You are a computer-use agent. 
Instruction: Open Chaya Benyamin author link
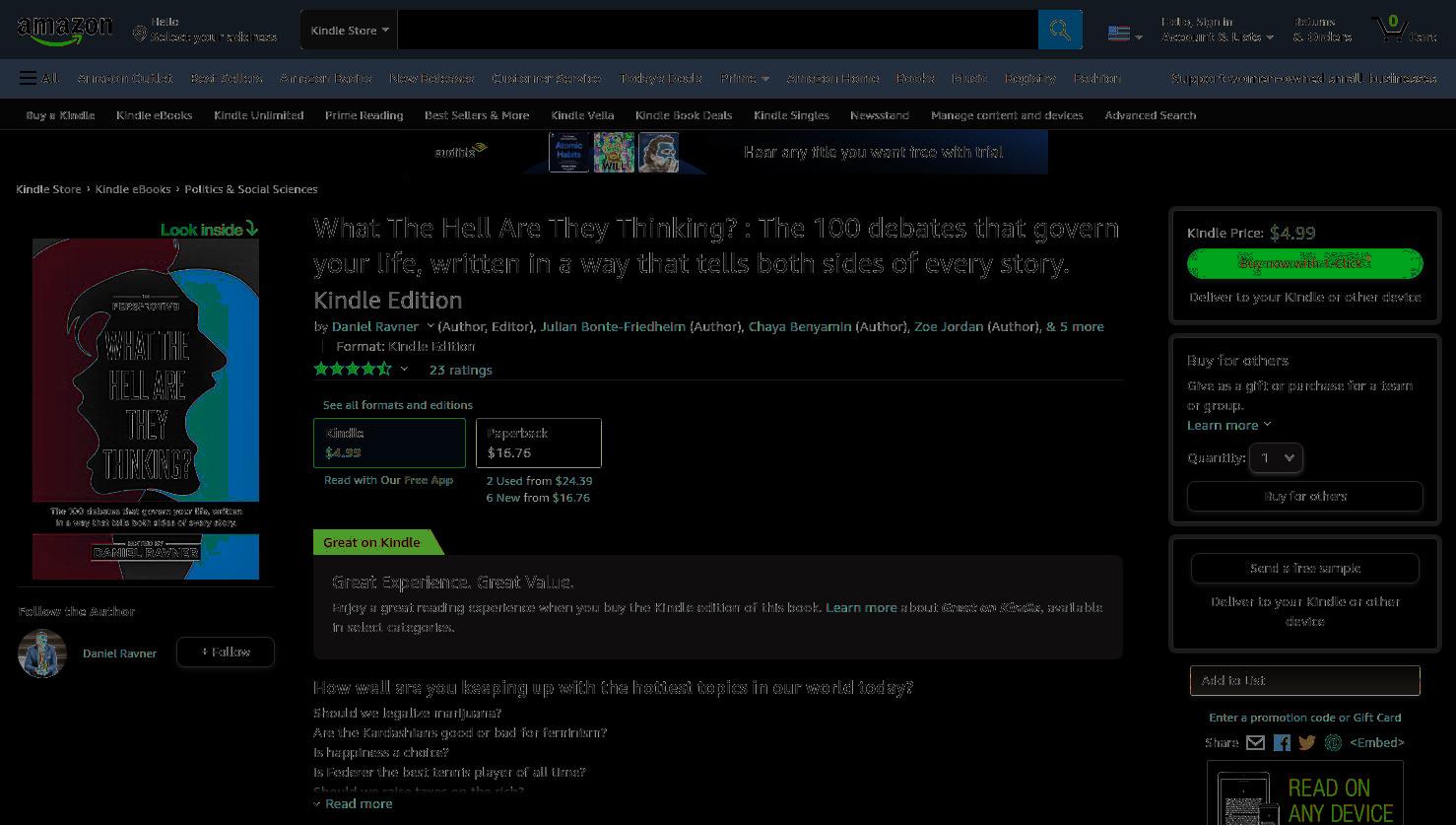tap(800, 326)
